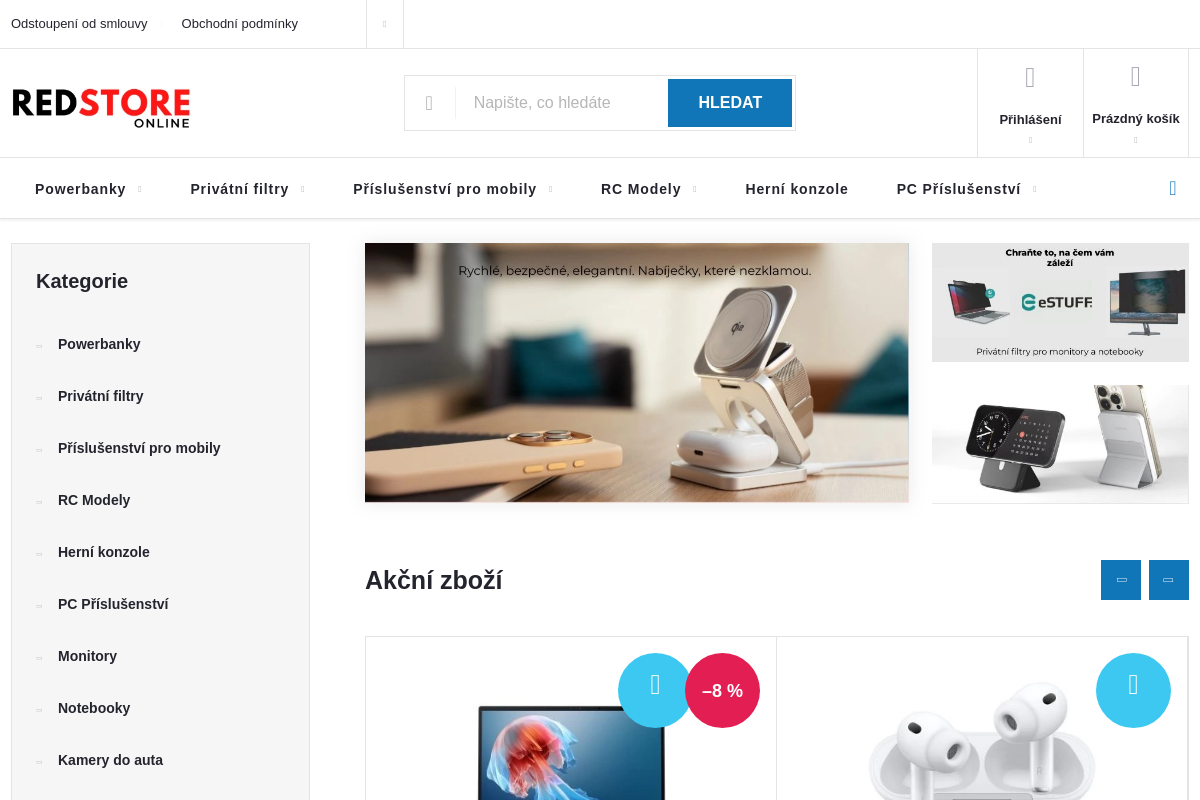The image size is (1200, 800).
Task: Click the search magnifier icon in search box
Action: (429, 103)
